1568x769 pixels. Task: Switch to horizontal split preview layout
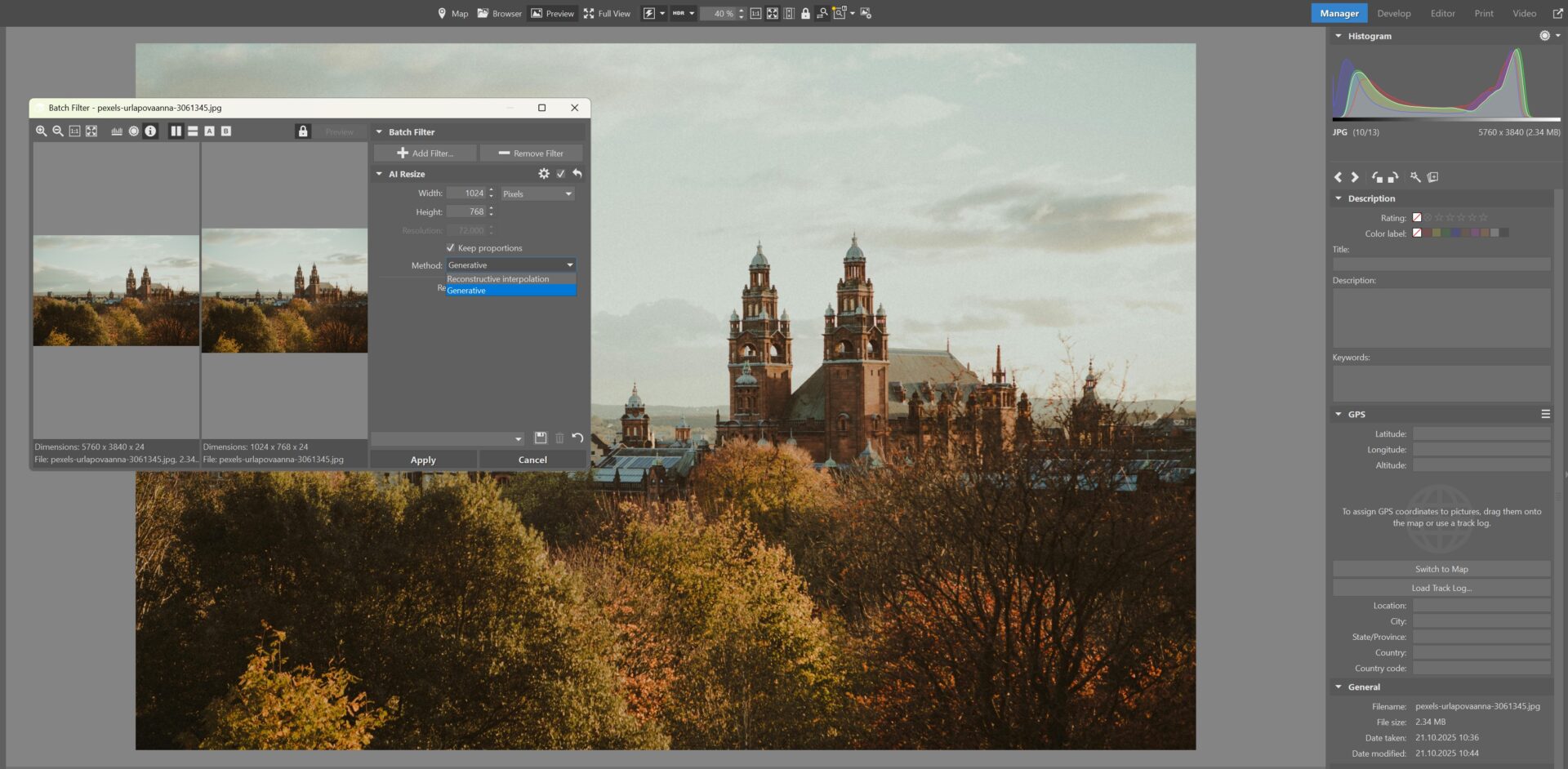click(x=193, y=131)
